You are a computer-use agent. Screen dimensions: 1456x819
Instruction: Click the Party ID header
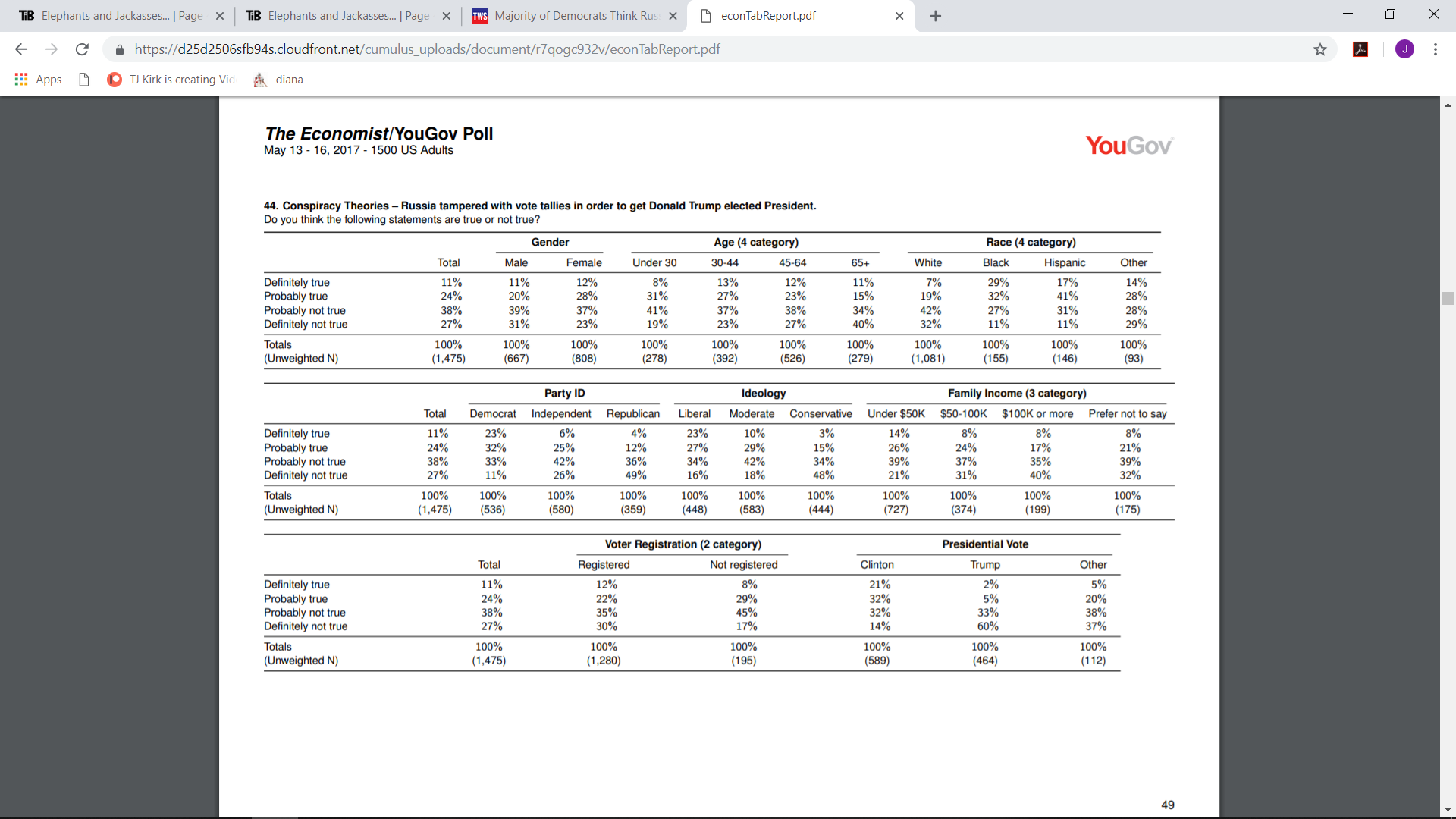tap(564, 393)
